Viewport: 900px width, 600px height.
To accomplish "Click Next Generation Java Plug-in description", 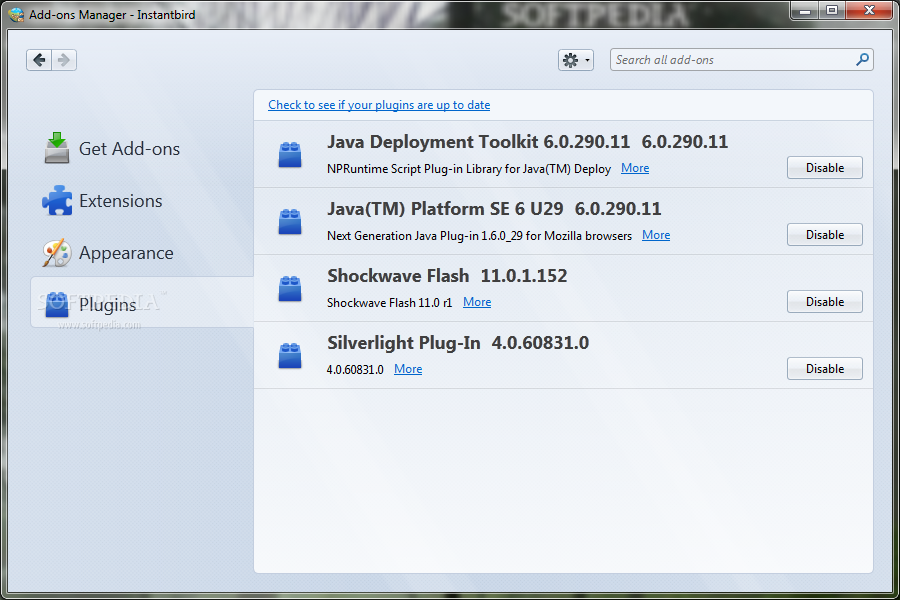I will (x=479, y=236).
